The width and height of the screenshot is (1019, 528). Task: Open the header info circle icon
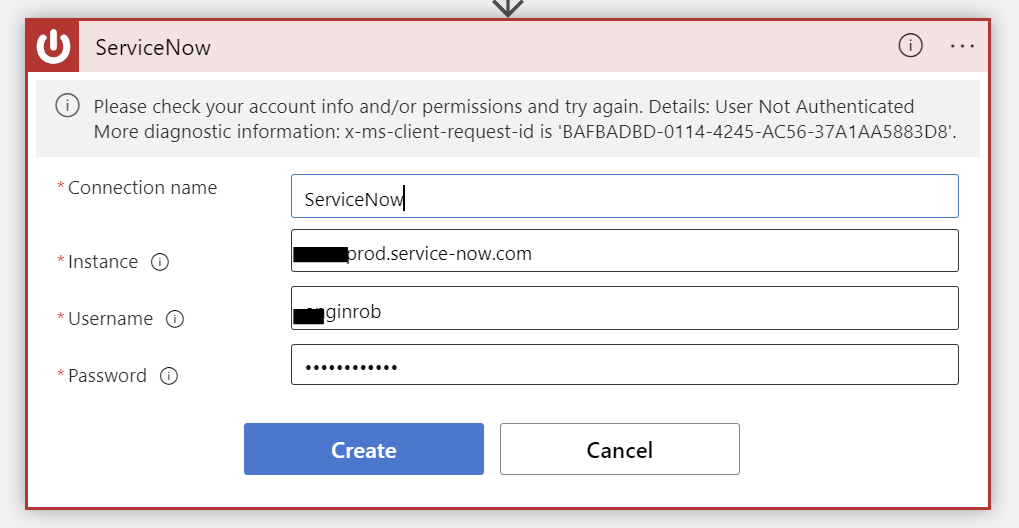910,46
